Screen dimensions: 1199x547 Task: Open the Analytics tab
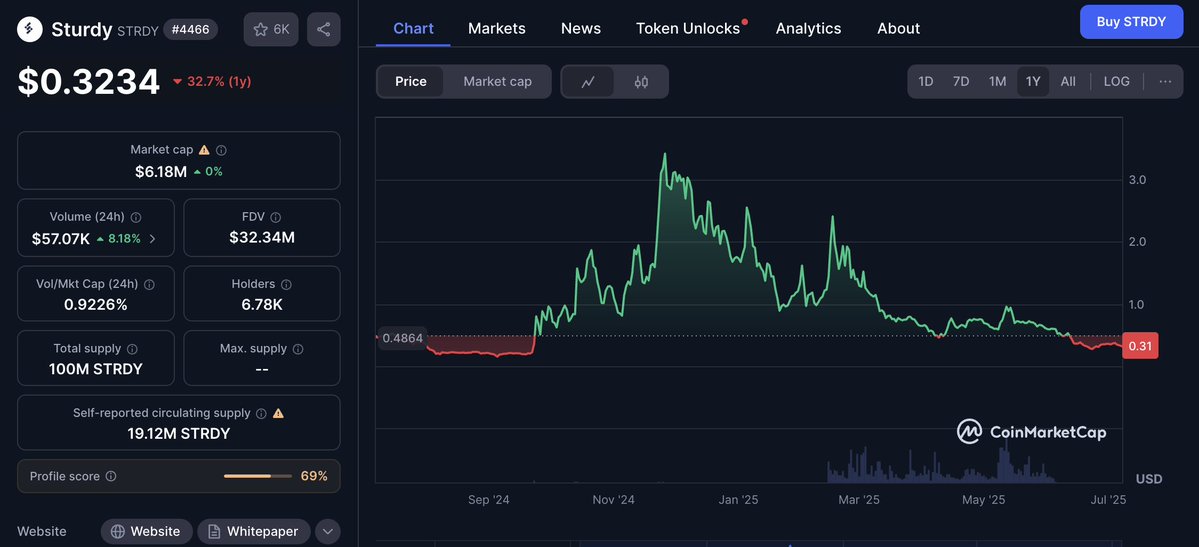click(808, 28)
